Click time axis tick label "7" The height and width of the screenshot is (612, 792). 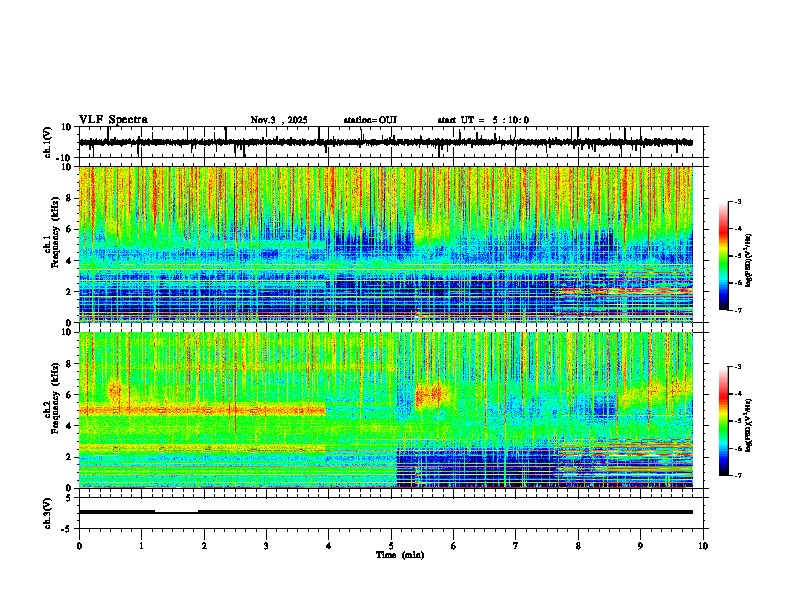[x=516, y=546]
